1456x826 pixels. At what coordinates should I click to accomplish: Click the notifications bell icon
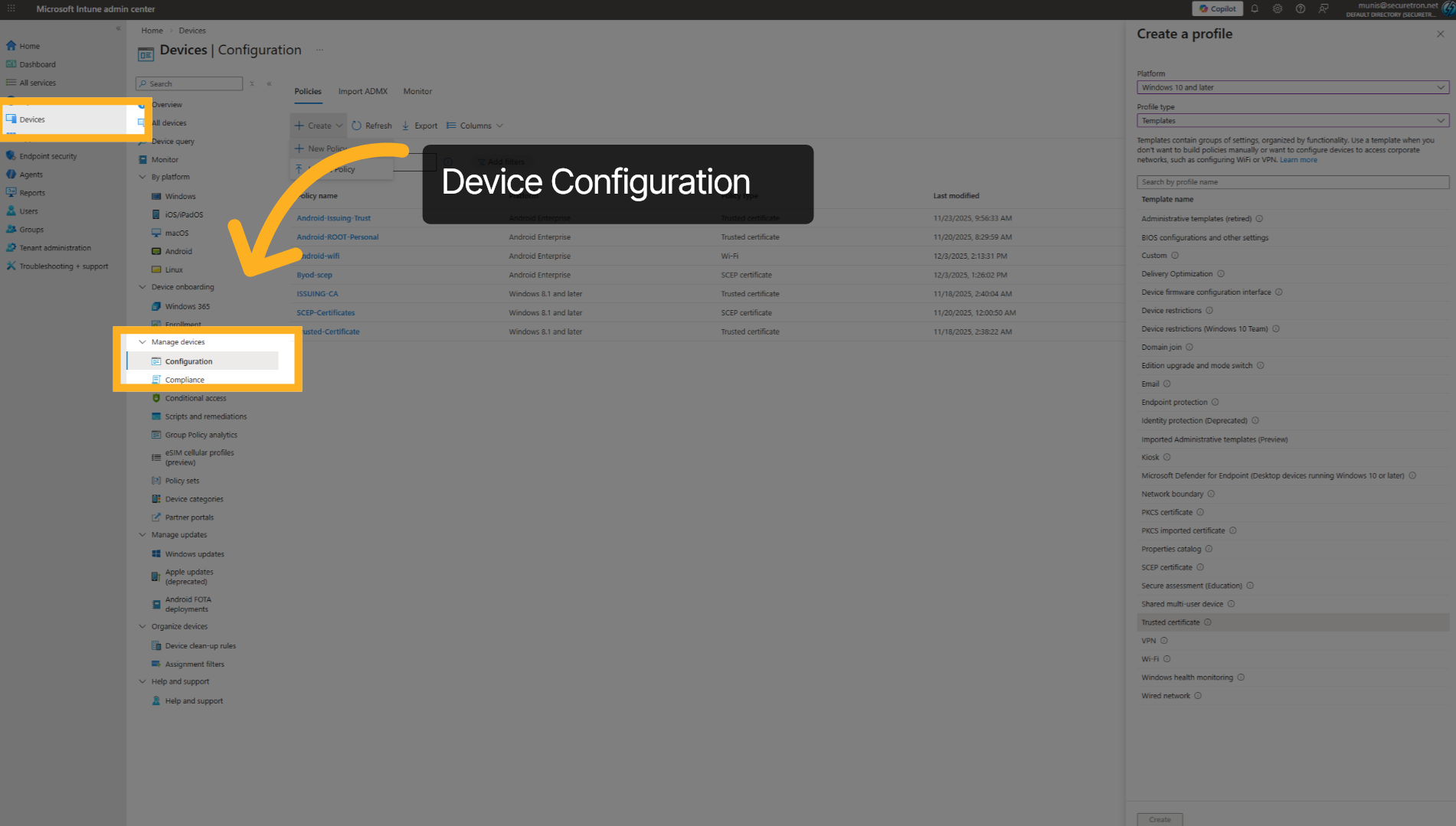[1254, 8]
